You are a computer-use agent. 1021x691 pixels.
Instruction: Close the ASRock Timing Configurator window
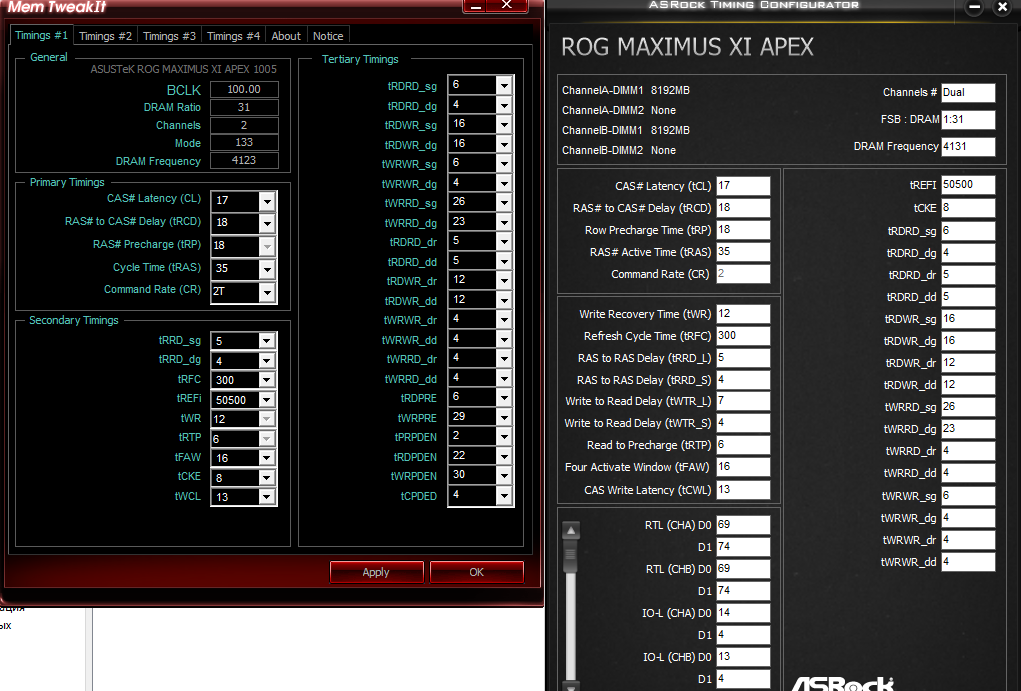[x=1003, y=7]
